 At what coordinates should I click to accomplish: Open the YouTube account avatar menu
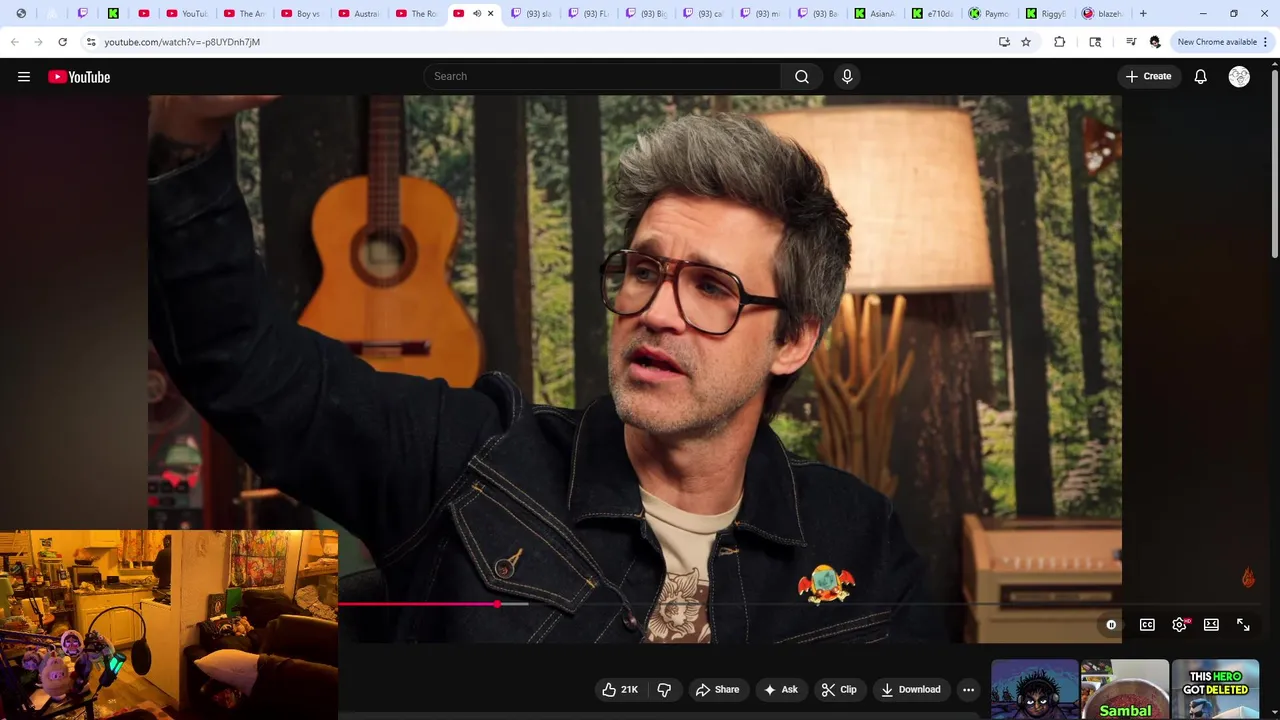pos(1239,77)
